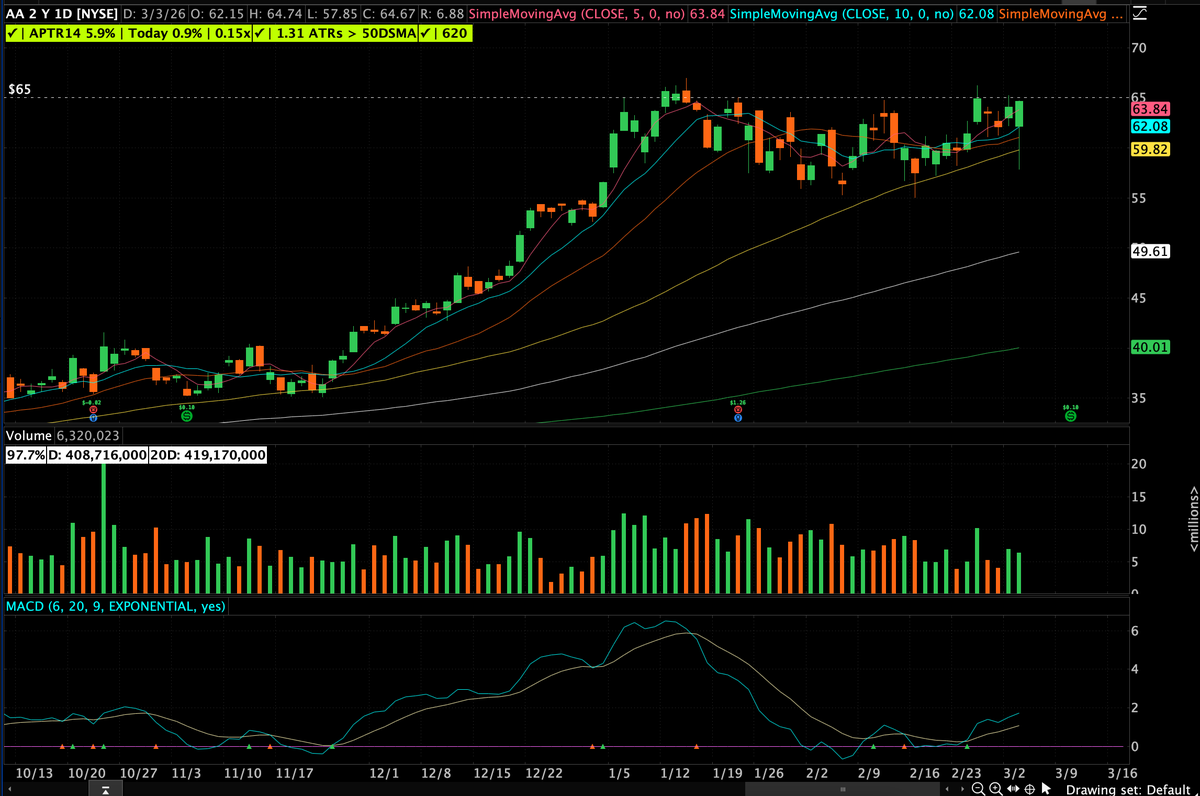
Task: Click the green 40.01 price bubble
Action: [1149, 347]
